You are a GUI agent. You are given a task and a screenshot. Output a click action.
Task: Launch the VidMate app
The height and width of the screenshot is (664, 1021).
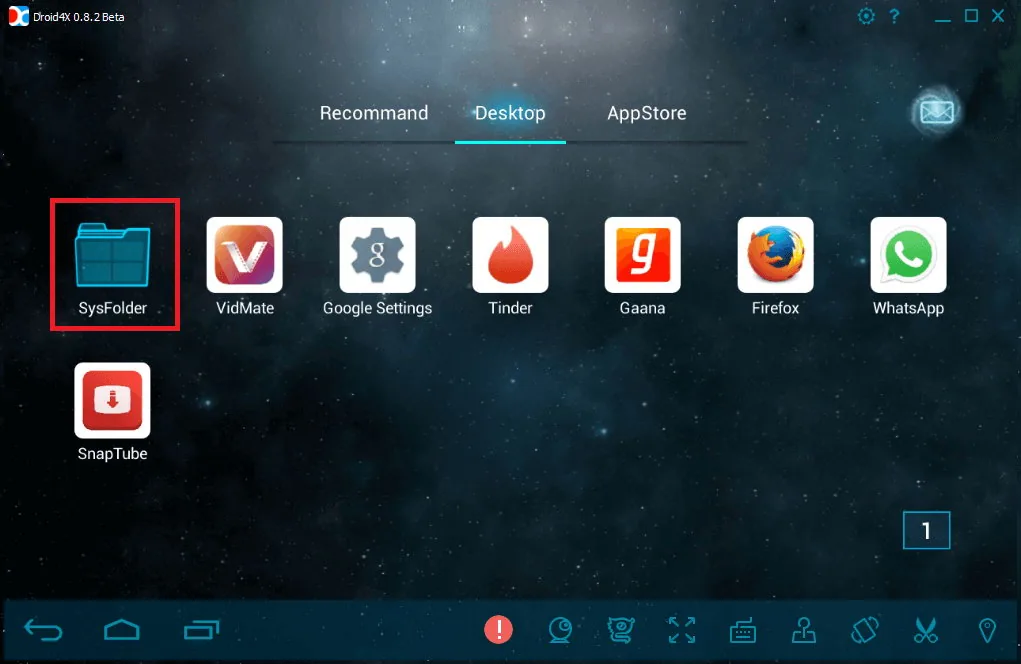click(245, 255)
